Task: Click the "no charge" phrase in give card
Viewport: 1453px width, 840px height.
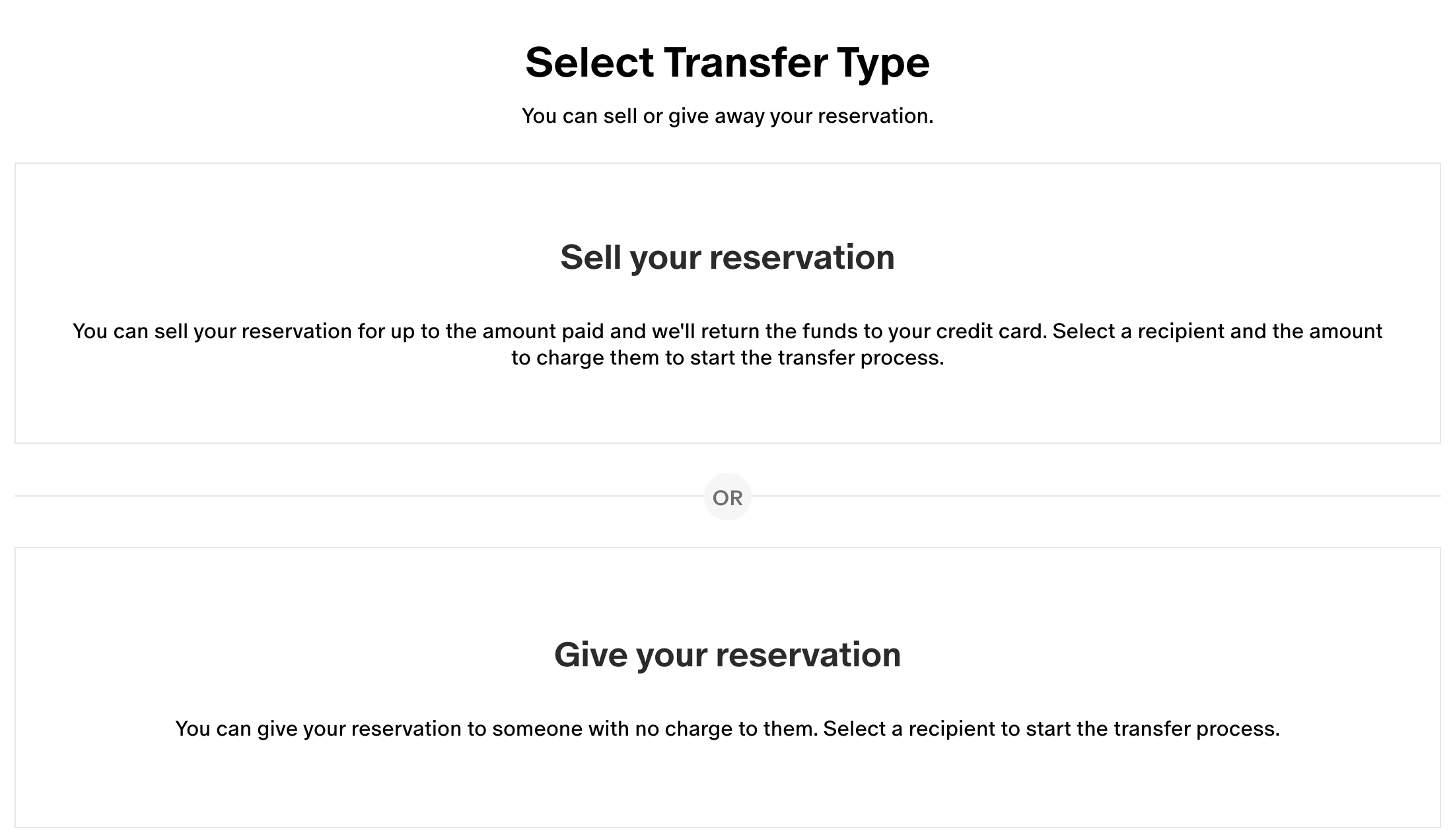Action: click(x=683, y=729)
